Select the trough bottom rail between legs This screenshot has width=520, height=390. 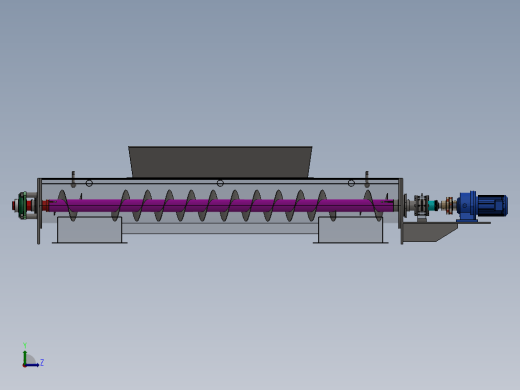click(x=220, y=229)
